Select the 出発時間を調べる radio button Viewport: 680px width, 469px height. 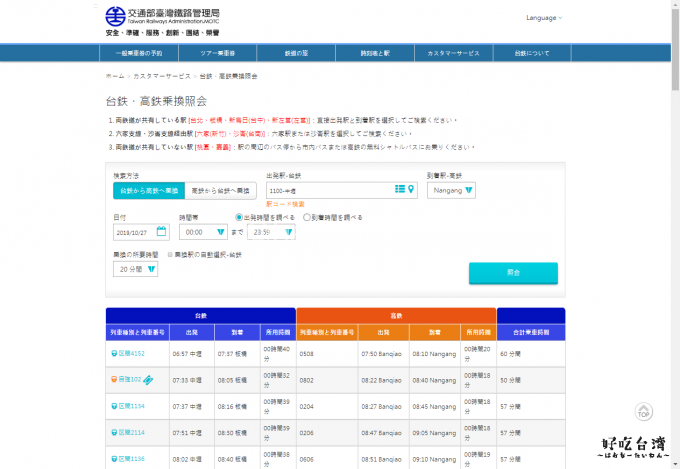coord(238,216)
